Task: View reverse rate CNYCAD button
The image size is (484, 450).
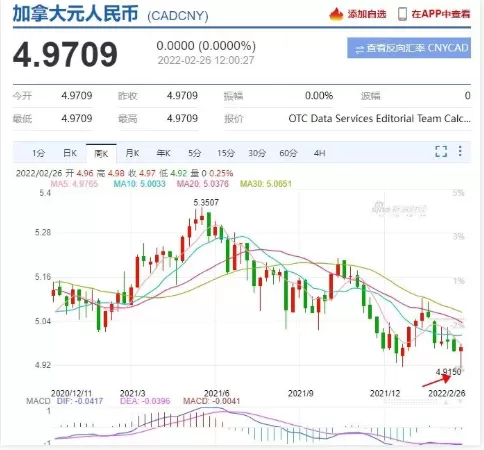Action: coord(409,48)
